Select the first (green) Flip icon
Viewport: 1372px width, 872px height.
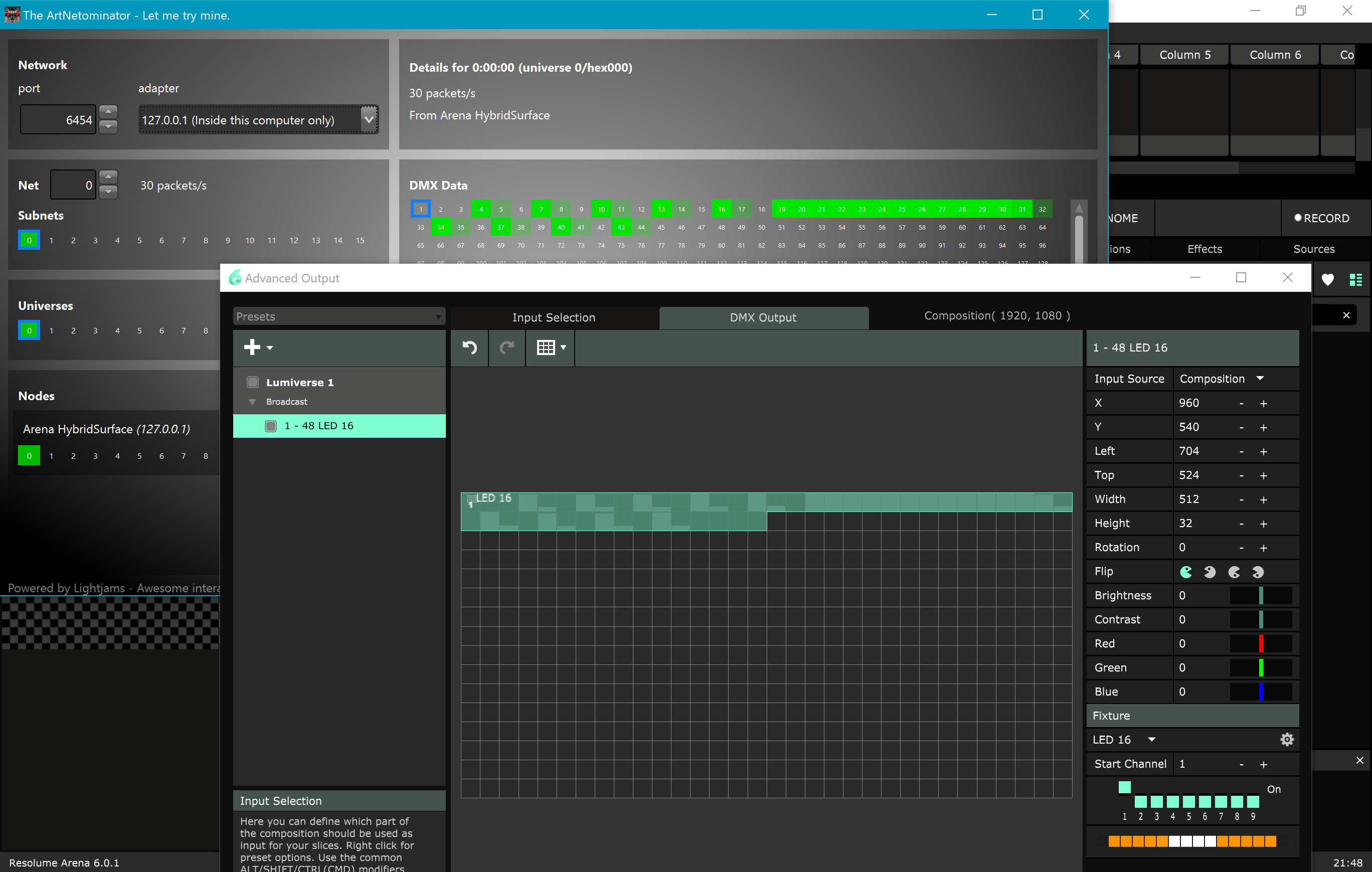tap(1186, 572)
